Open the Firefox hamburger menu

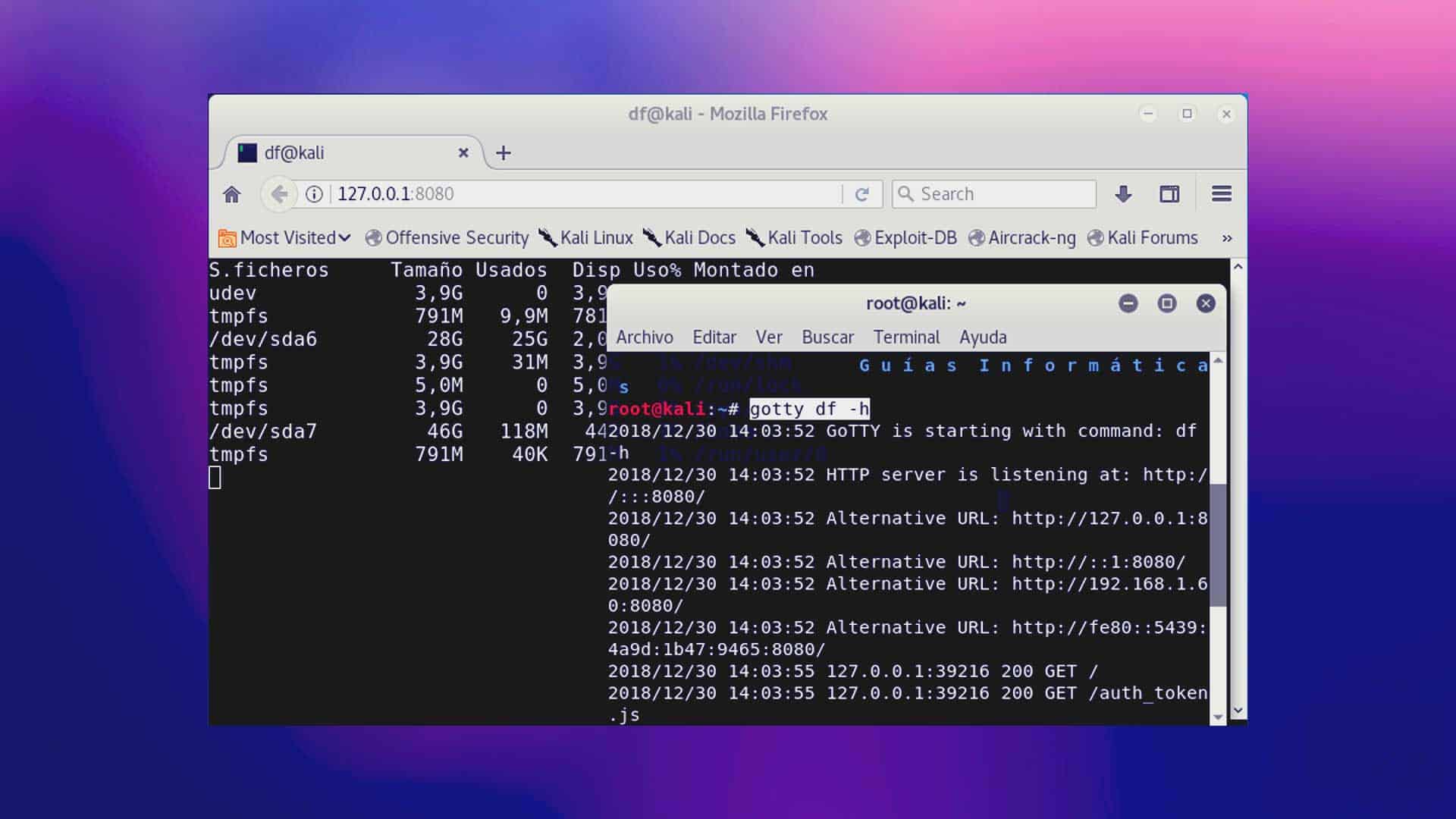click(x=1221, y=194)
